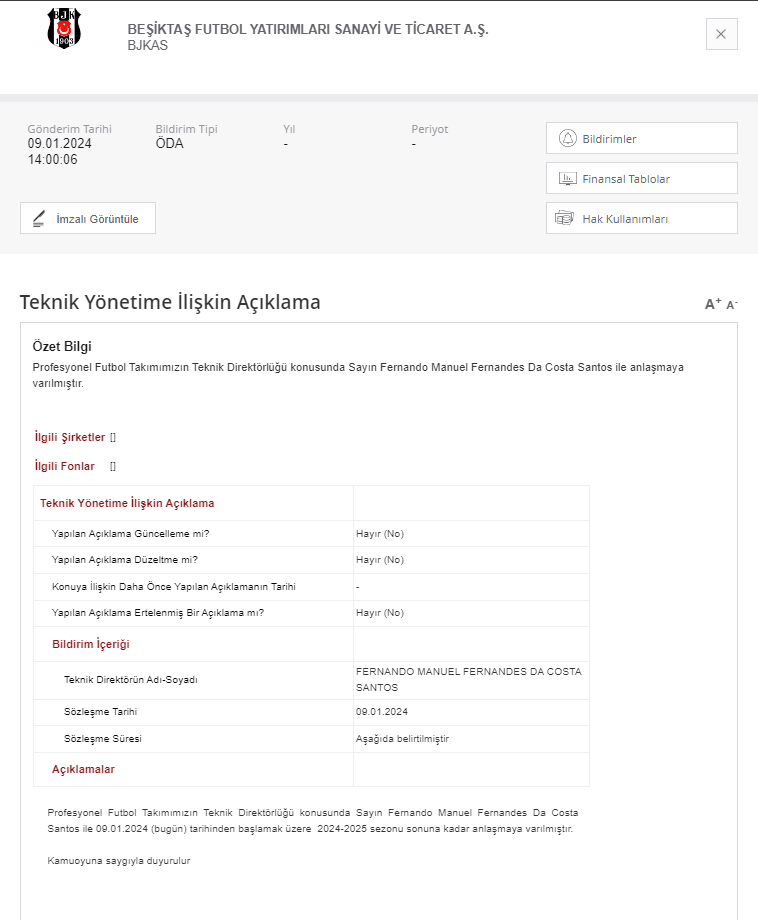Open the Bildirimler button
Viewport: 758px width, 920px height.
(x=641, y=138)
